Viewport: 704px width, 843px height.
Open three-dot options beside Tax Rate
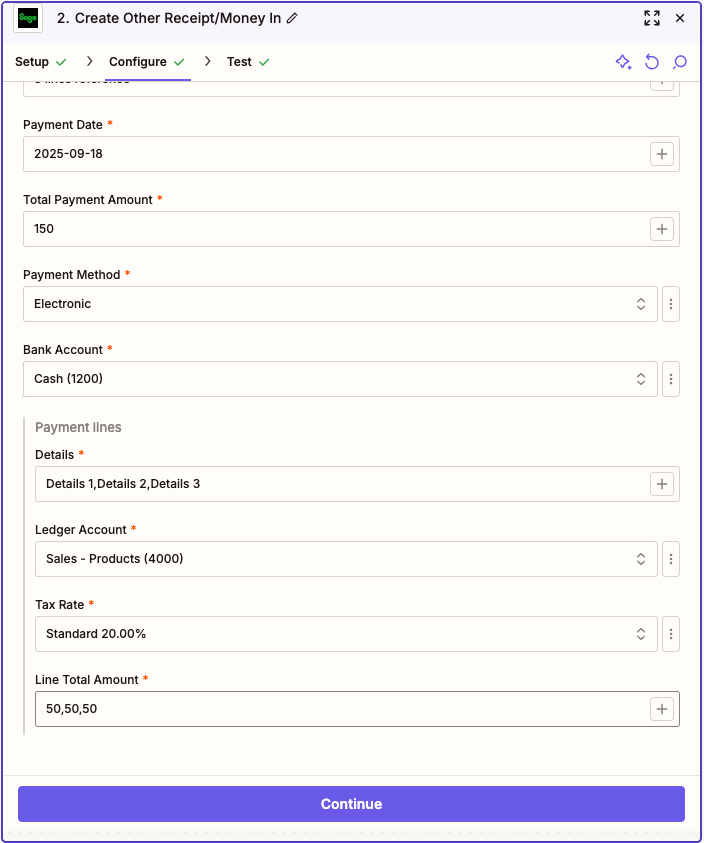[x=671, y=634]
